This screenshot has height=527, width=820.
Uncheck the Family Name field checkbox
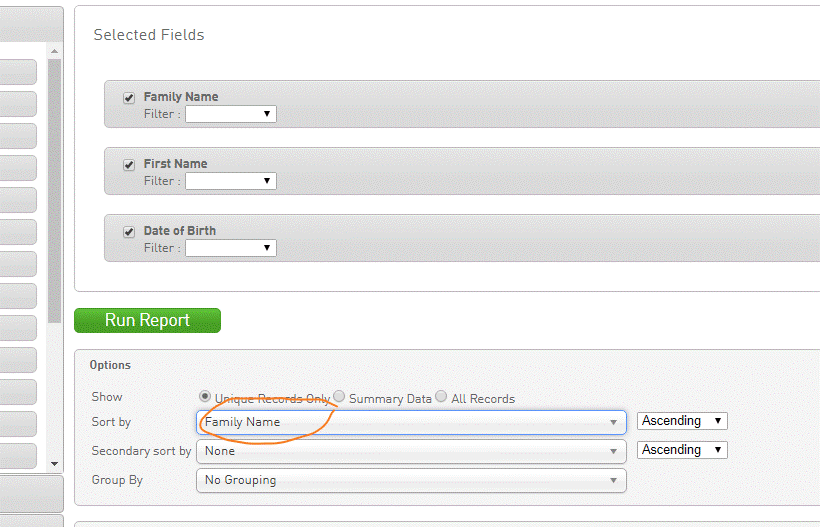(129, 98)
